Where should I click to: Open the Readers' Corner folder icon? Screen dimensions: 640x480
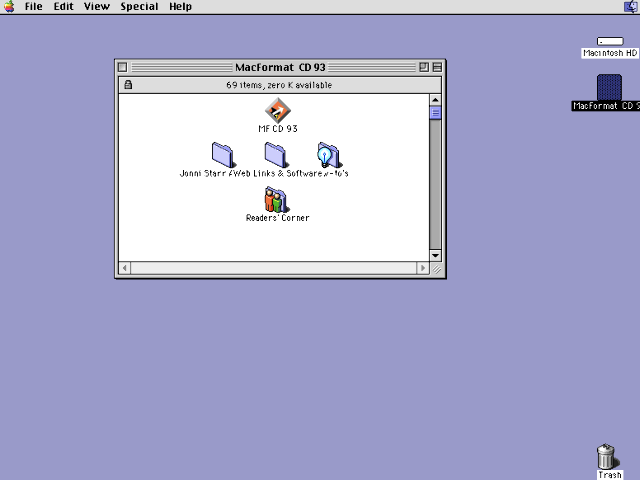click(276, 199)
